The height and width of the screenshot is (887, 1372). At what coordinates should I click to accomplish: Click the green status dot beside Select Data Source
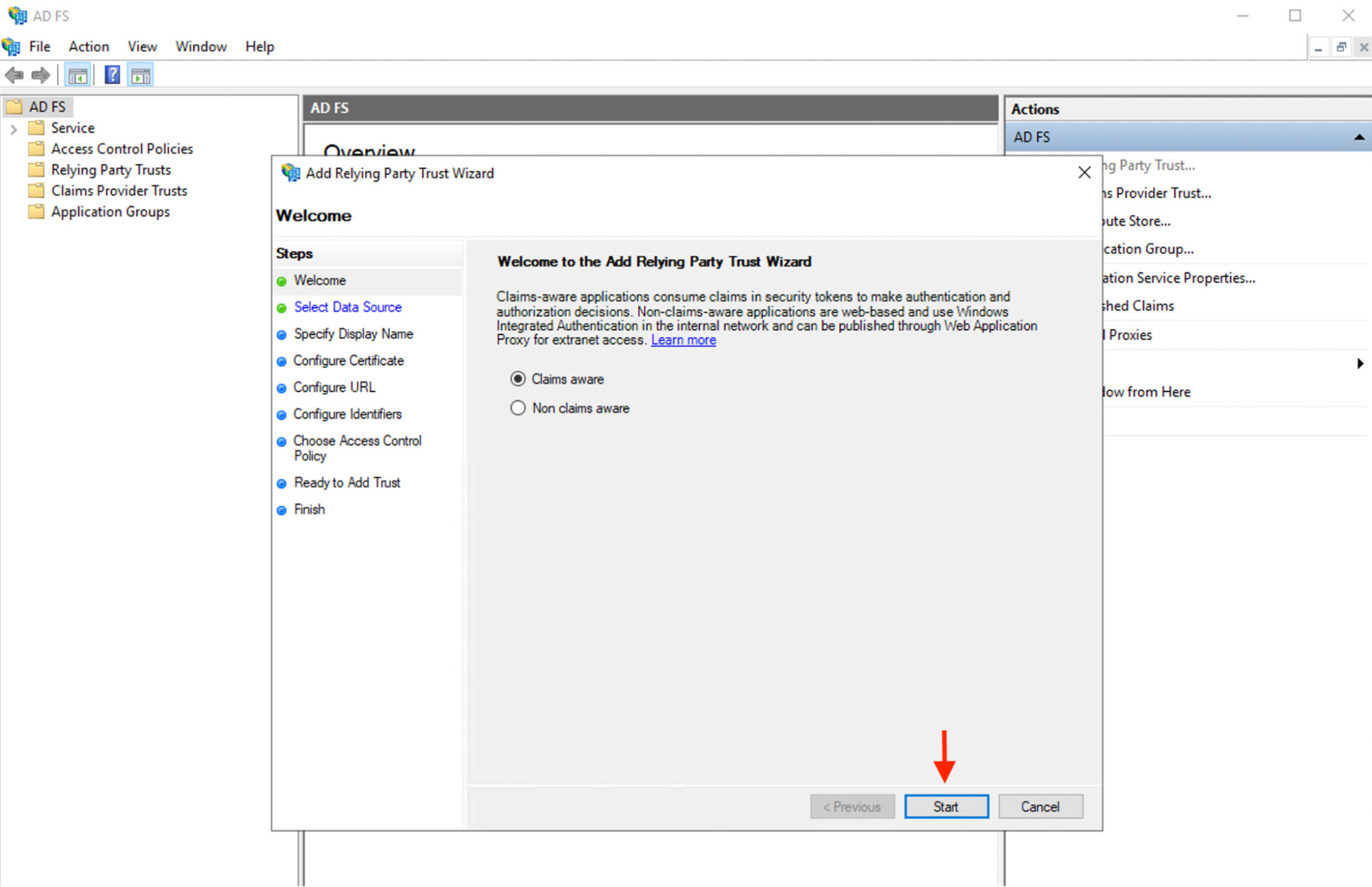click(282, 308)
